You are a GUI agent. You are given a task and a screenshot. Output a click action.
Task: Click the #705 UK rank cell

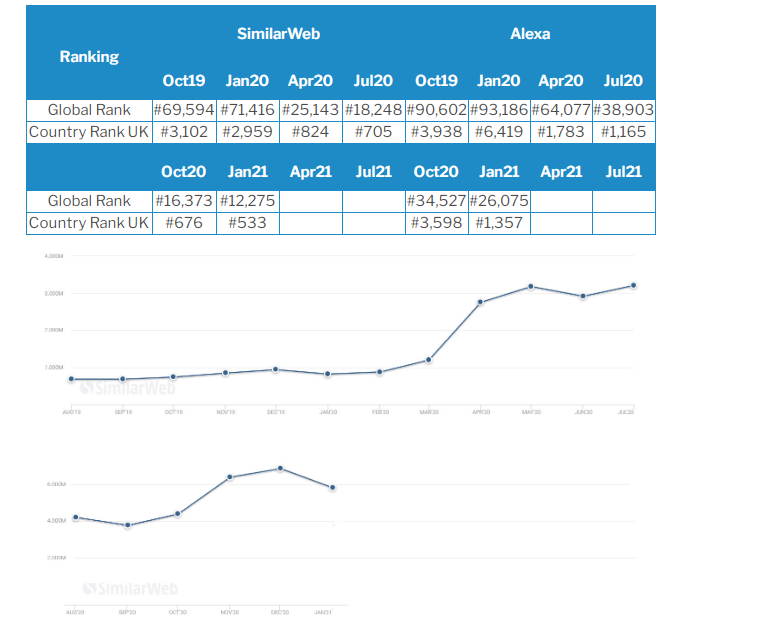[x=373, y=132]
